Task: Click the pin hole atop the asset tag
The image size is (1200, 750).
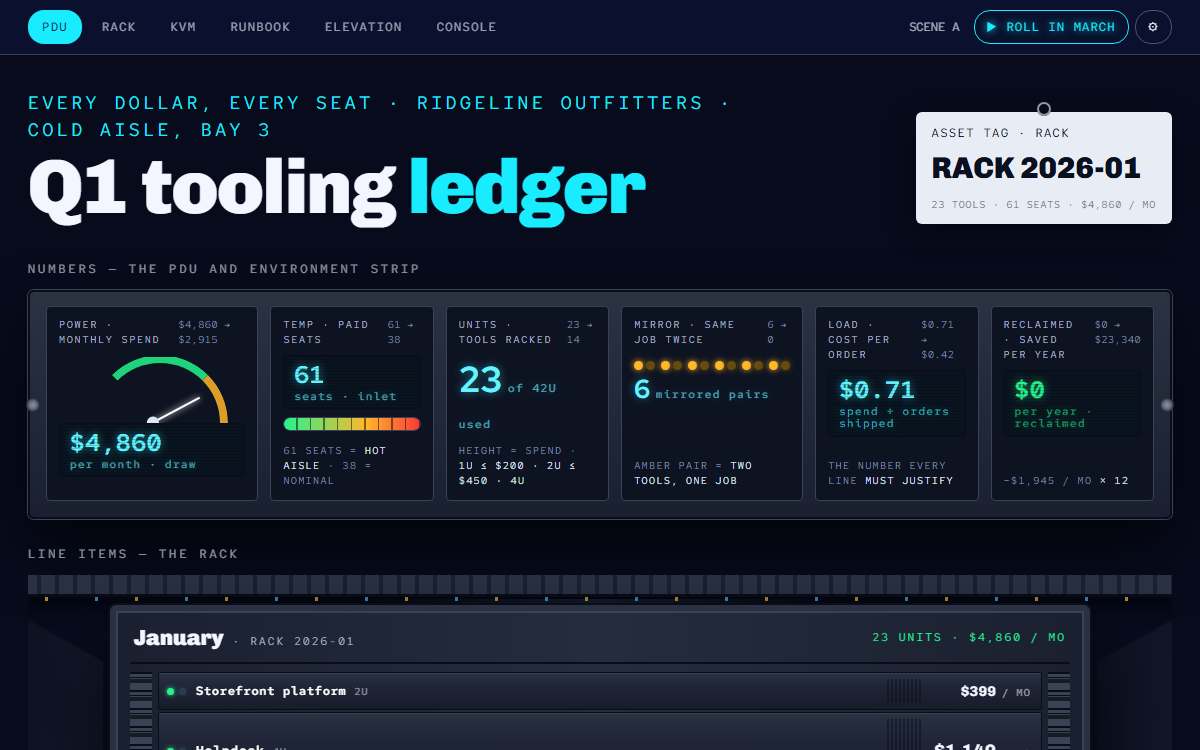Action: pos(1044,109)
